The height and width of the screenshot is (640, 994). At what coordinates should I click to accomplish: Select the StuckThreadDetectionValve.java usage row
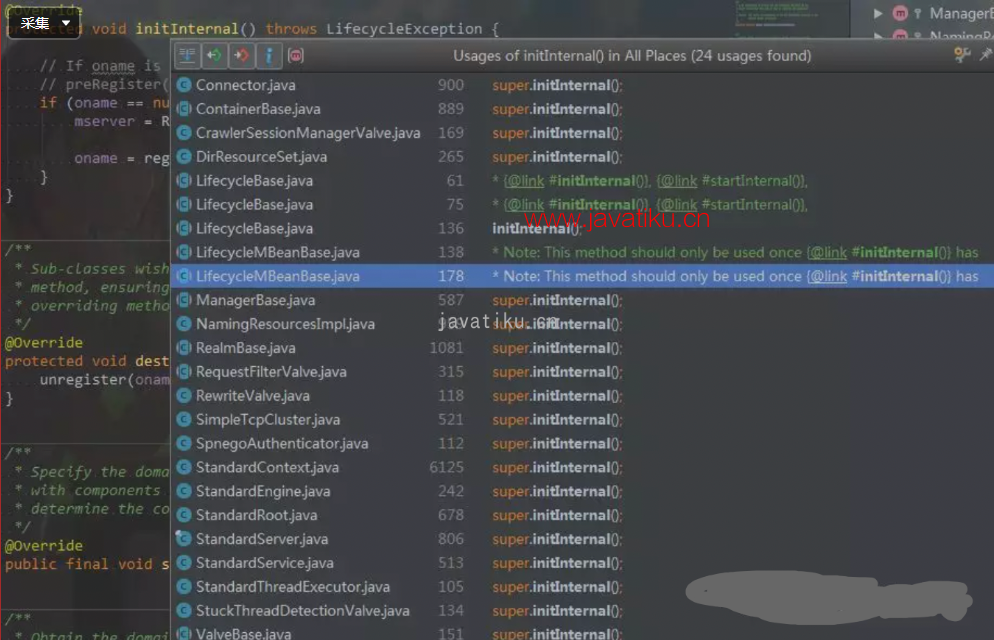[x=582, y=611]
